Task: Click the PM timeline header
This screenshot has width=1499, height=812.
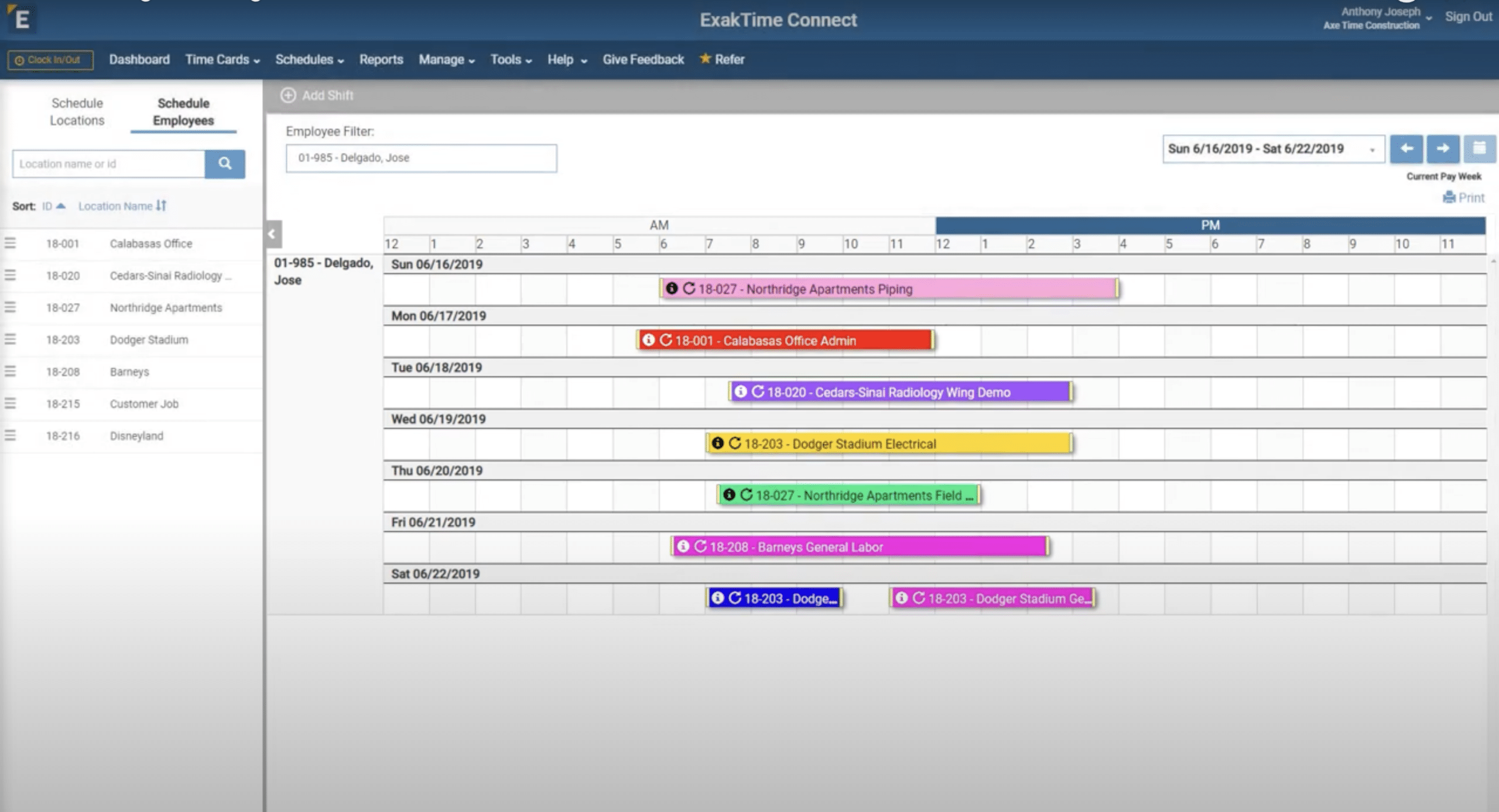Action: point(1210,225)
